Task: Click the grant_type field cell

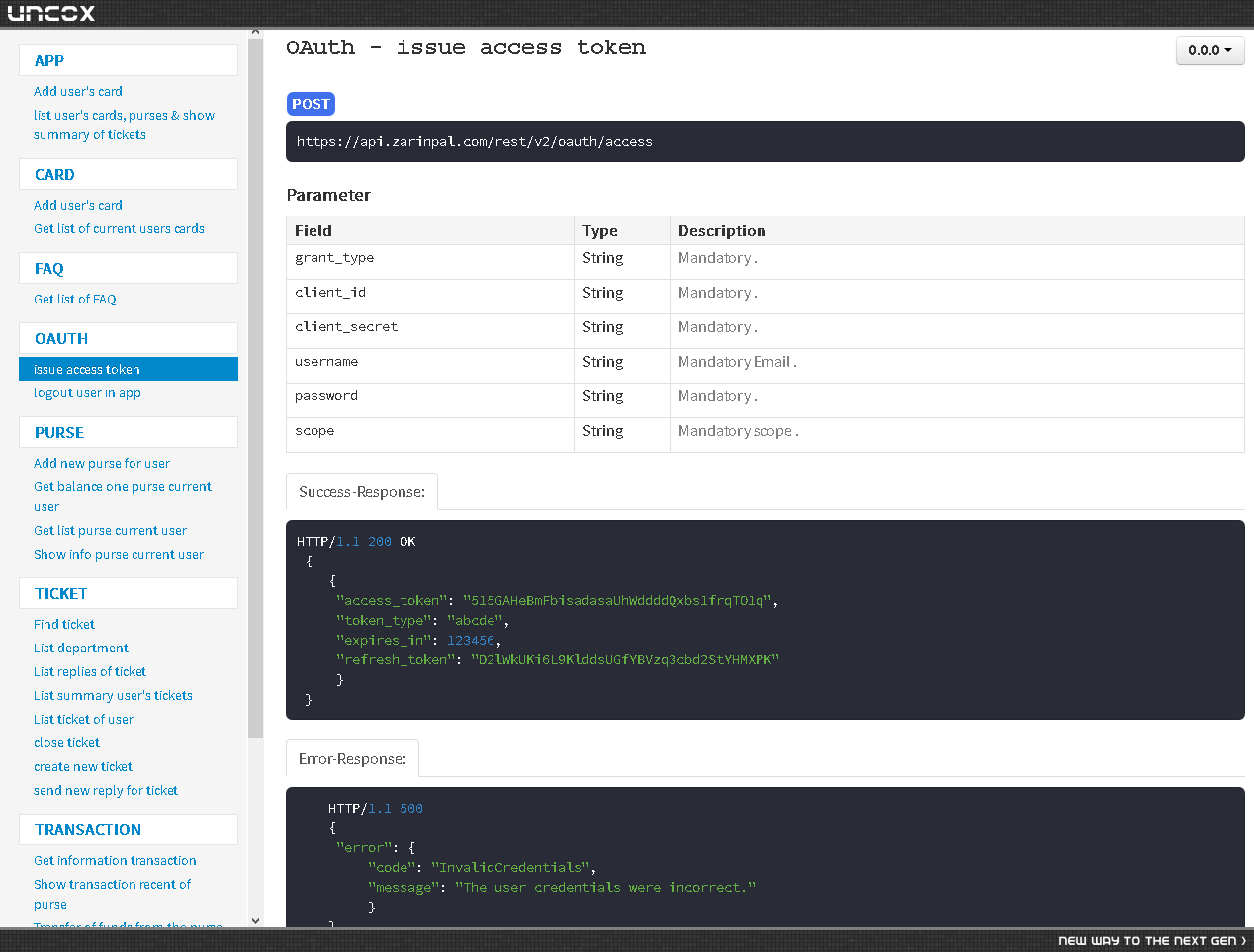Action: [x=430, y=262]
